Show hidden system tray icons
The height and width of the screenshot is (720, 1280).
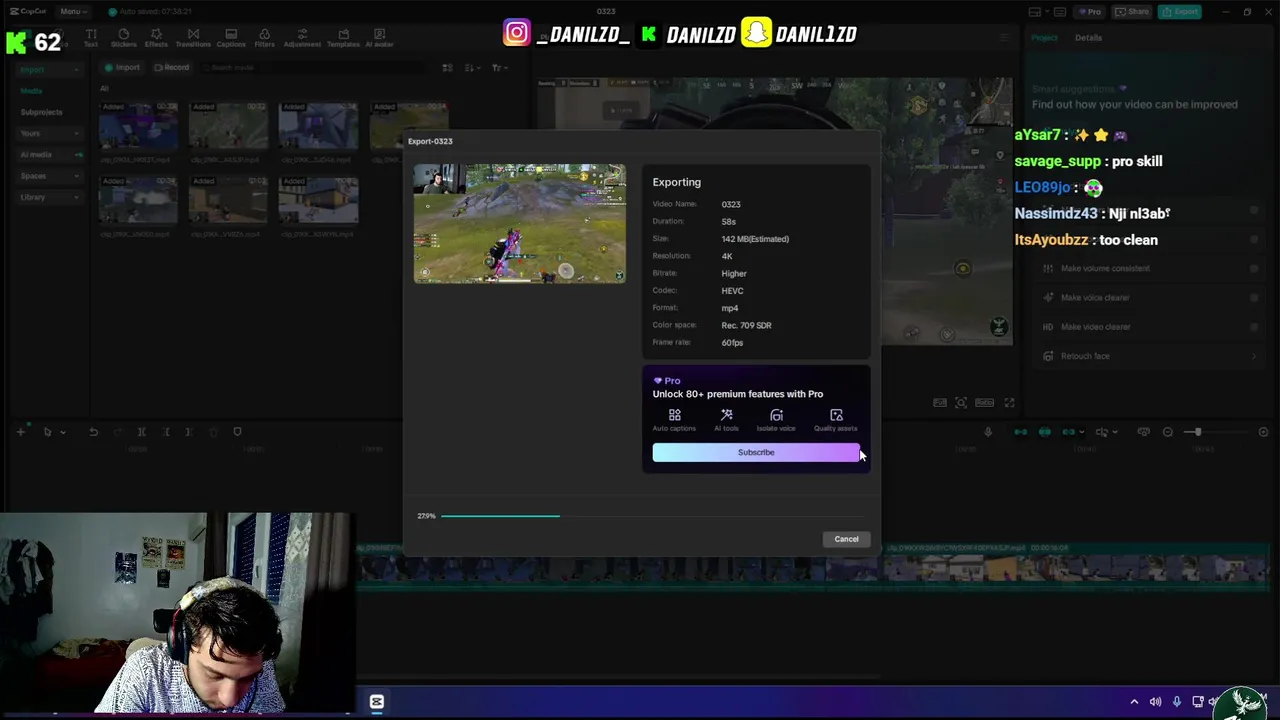[1134, 702]
